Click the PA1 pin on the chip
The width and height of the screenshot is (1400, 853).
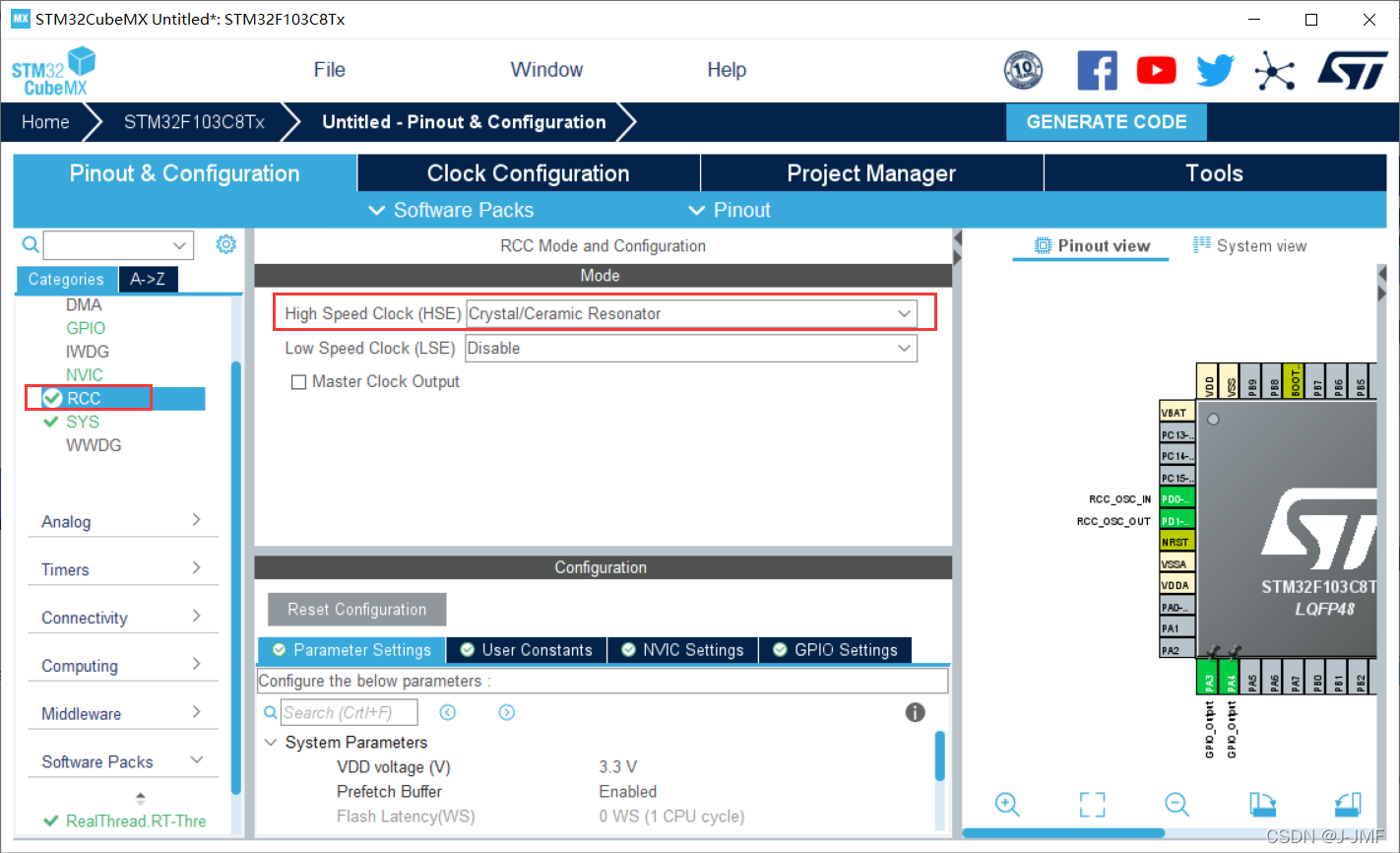1177,628
